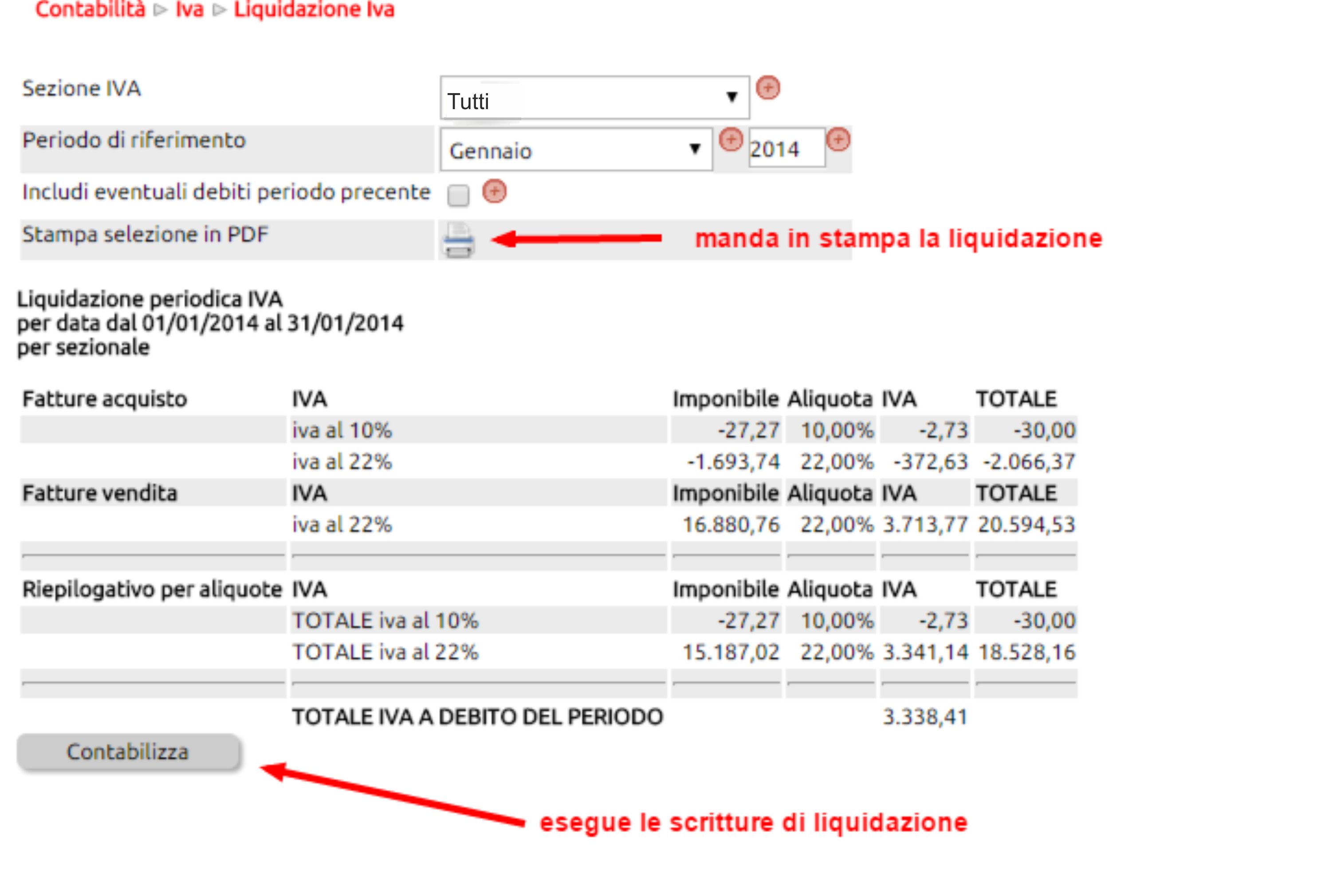1329x896 pixels.
Task: Click the 'Riepilogativo per aliquote' heading
Action: pos(152,589)
